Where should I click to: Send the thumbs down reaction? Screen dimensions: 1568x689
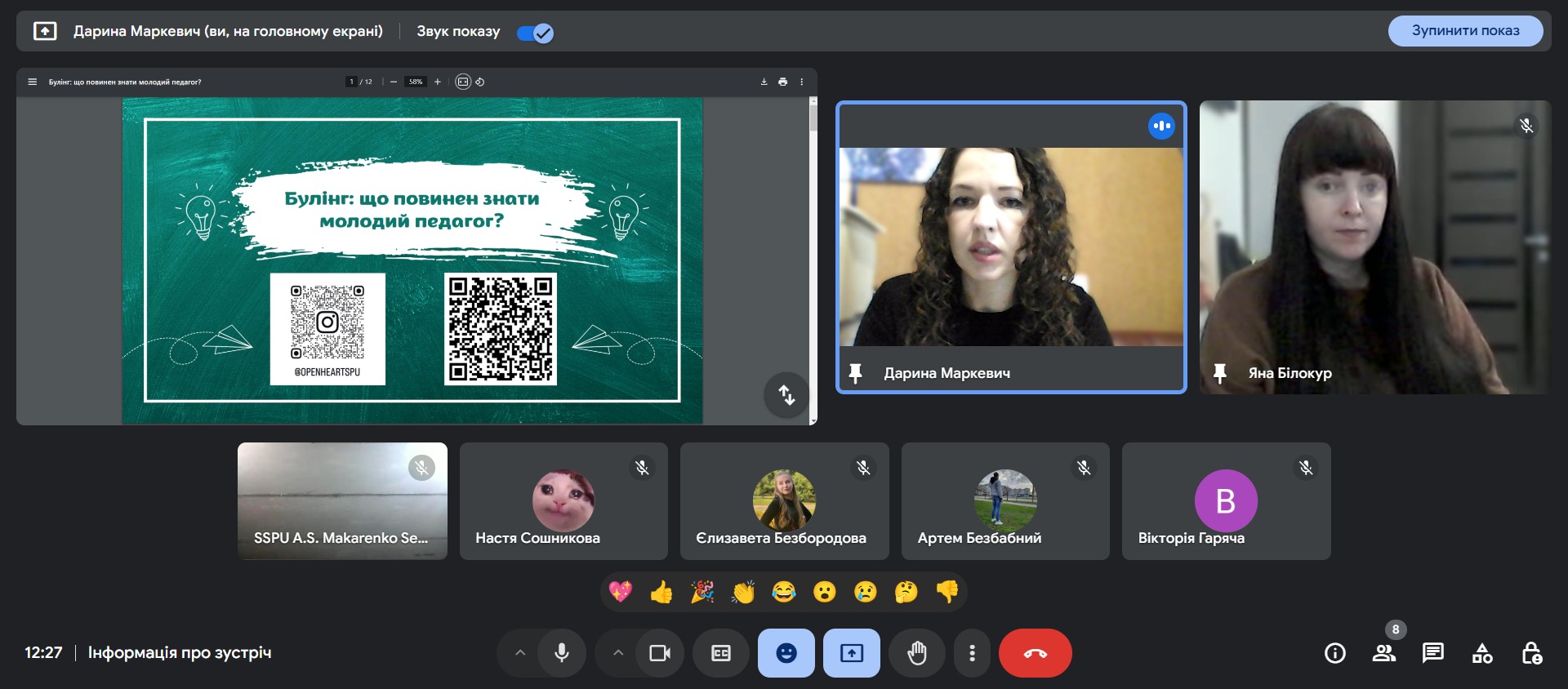(x=947, y=591)
